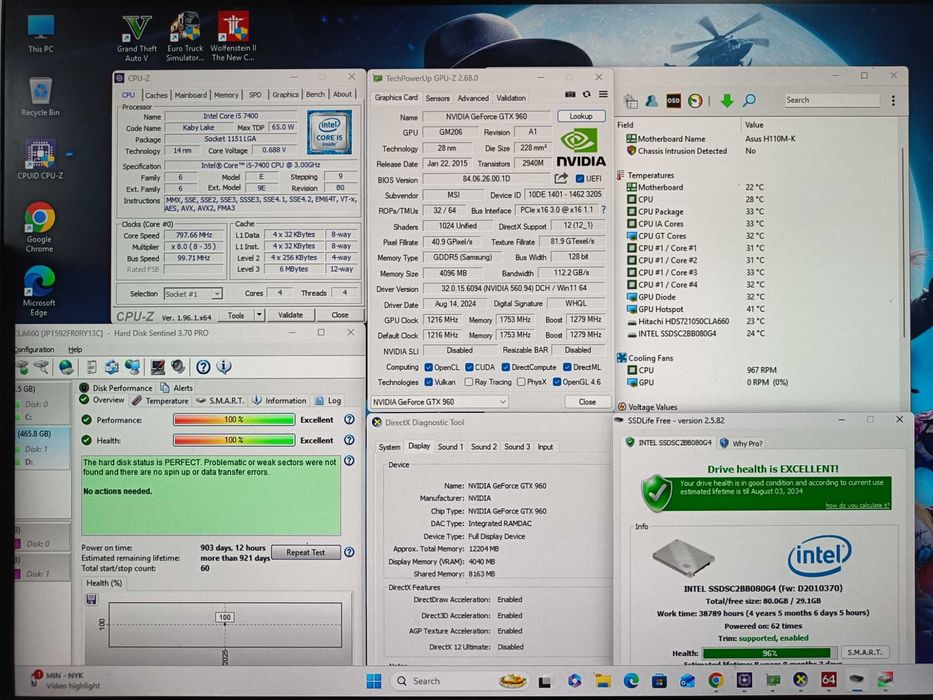933x700 pixels.
Task: Open the Tools dropdown arrow in CPU-Z
Action: tap(259, 315)
